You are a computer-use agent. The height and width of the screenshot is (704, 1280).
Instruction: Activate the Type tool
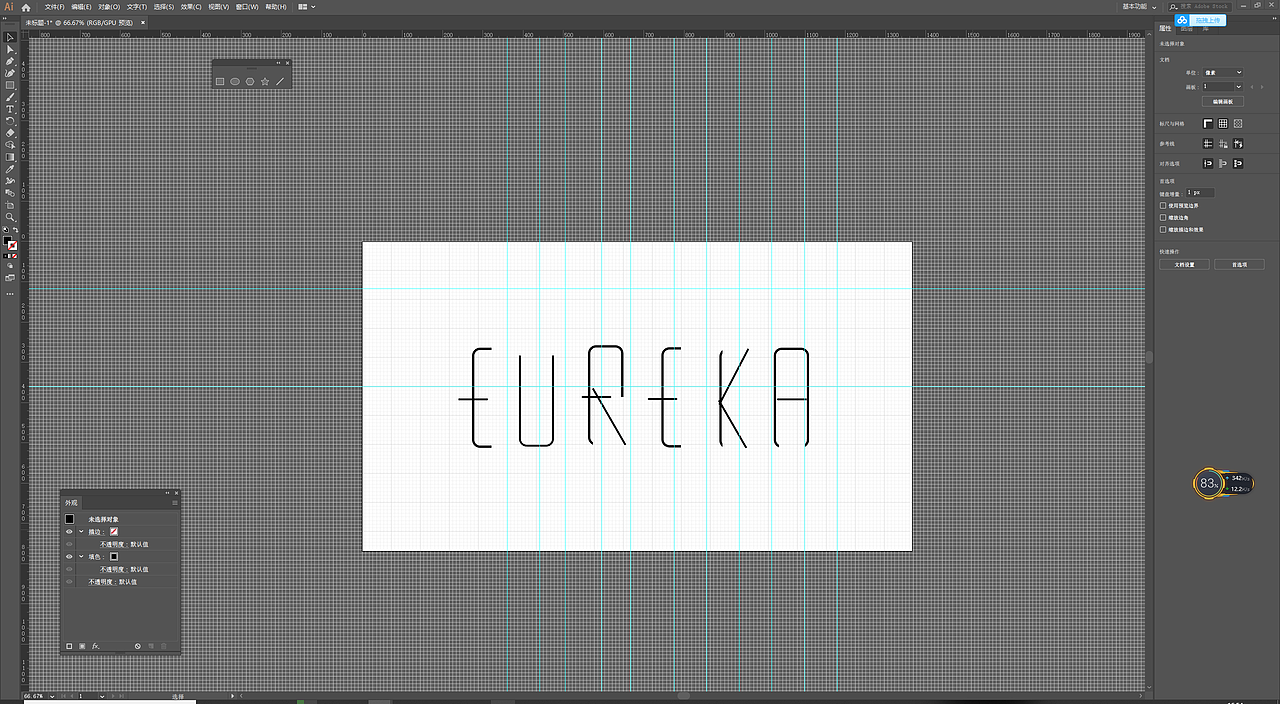point(10,107)
